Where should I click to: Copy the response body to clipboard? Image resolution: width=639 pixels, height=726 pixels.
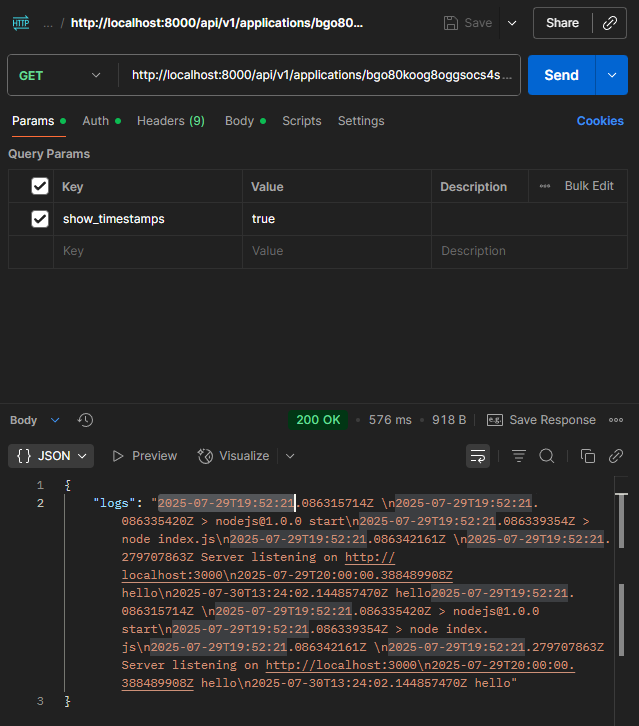pyautogui.click(x=588, y=456)
